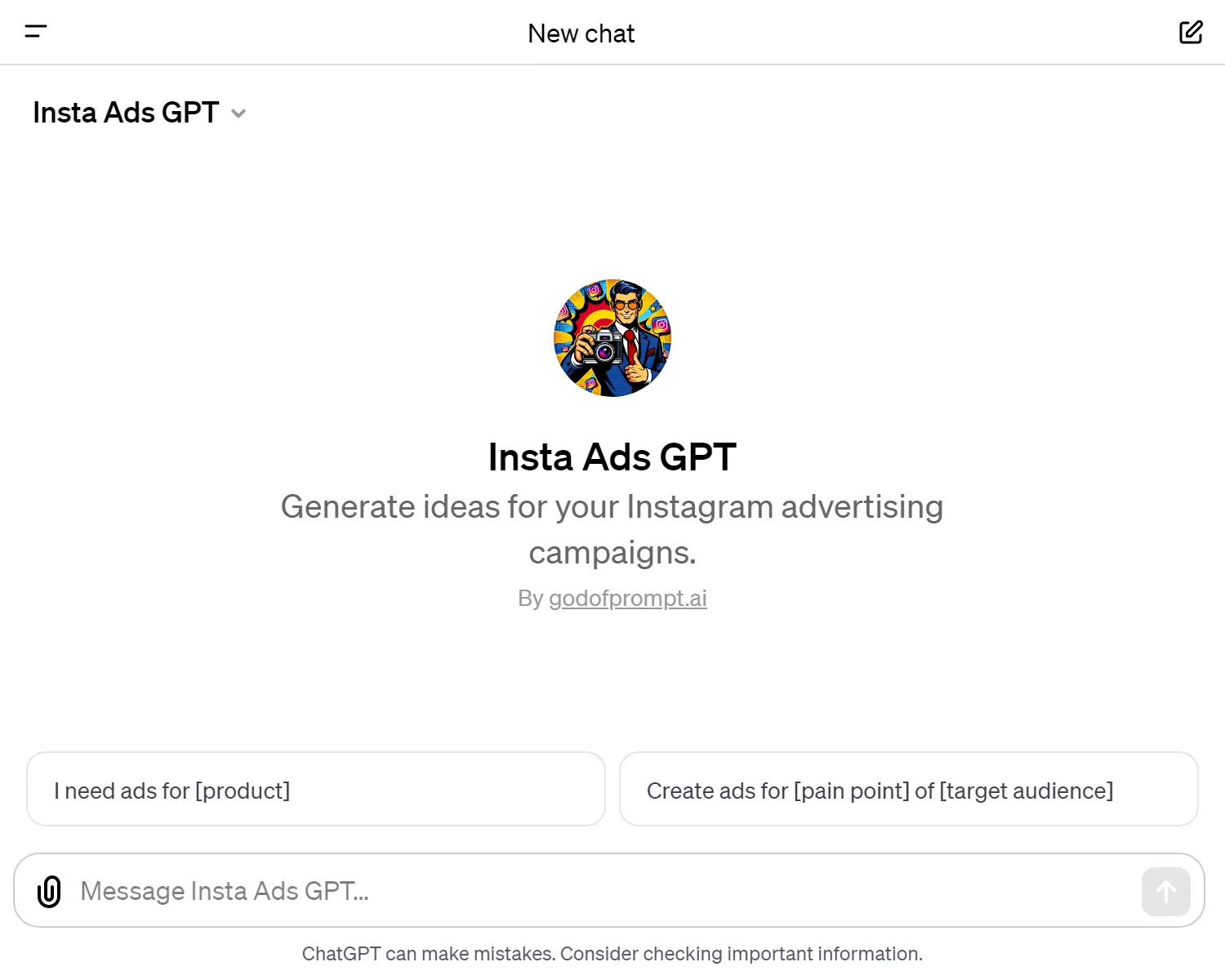Choose the 'I need ads for [product]' prompt

point(316,789)
